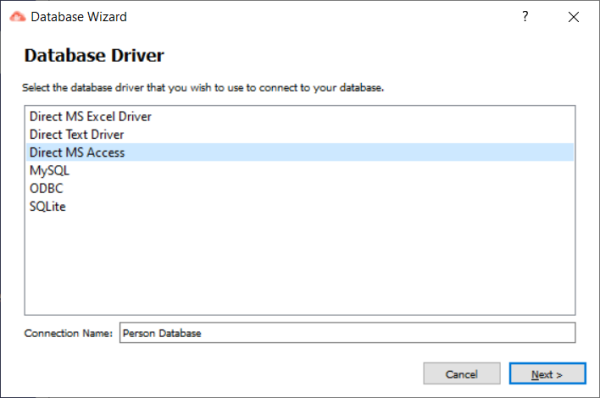
Task: Open help with the question mark button
Action: 525,16
